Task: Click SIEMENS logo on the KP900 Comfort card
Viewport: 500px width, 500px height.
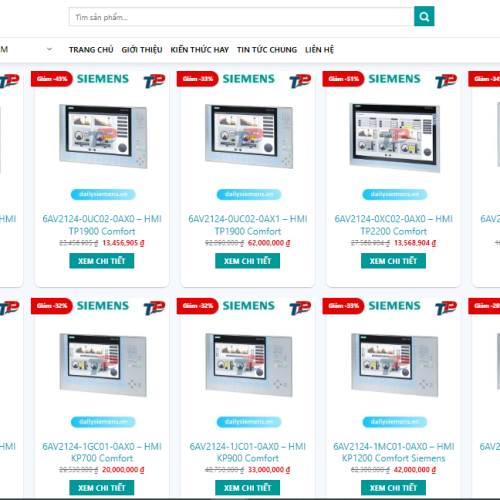Action: click(x=249, y=306)
